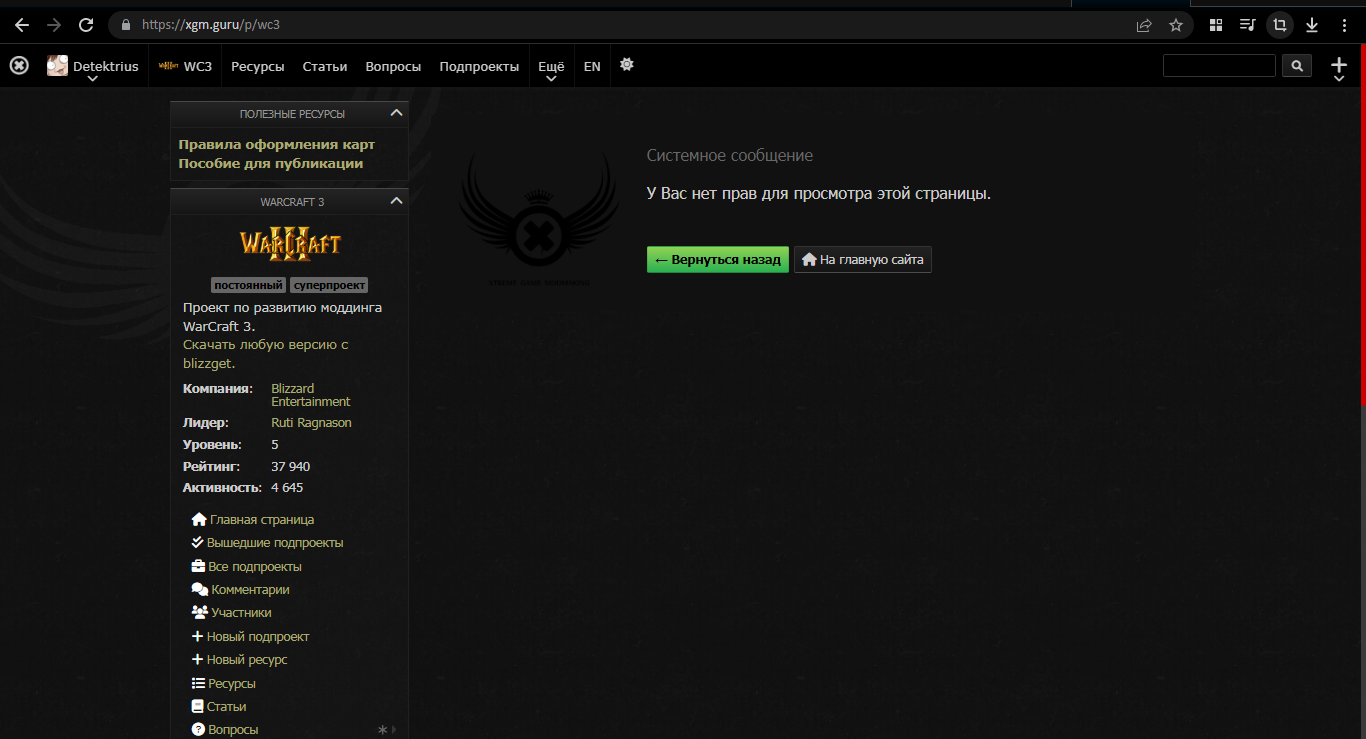View site info via the padlock icon
Screen dimensions: 1366x739
[126, 25]
